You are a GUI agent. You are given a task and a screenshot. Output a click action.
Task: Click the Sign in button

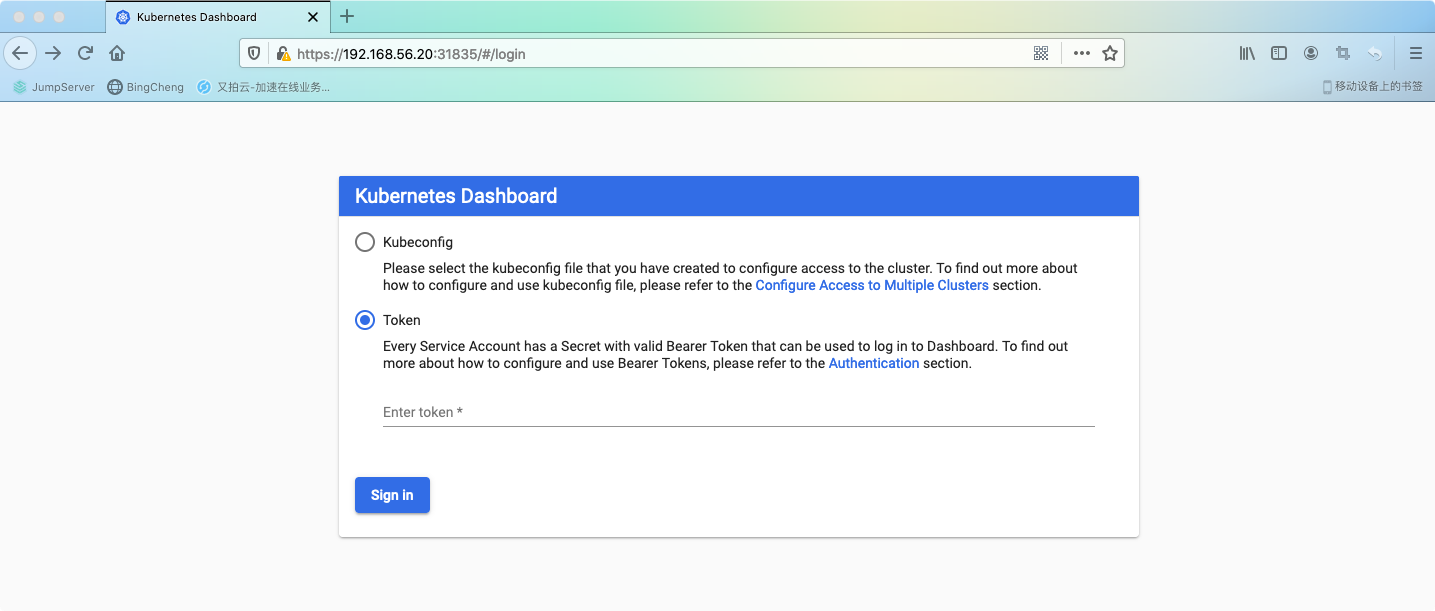pyautogui.click(x=392, y=495)
